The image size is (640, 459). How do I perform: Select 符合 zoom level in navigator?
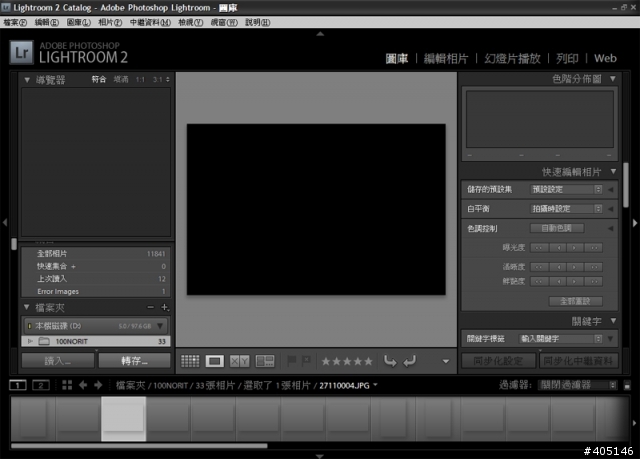(x=99, y=80)
